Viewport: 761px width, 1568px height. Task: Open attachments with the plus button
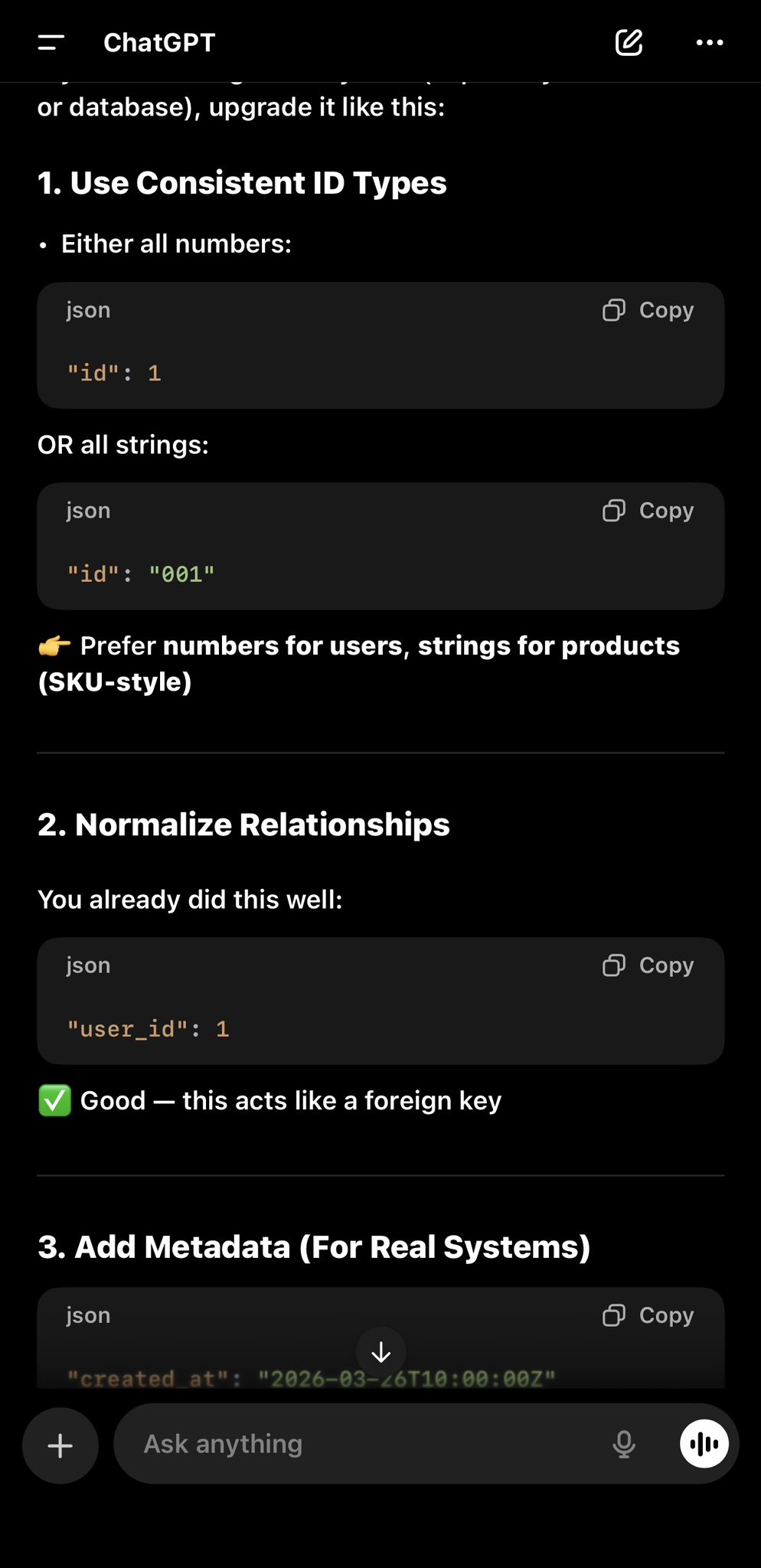[x=60, y=1445]
